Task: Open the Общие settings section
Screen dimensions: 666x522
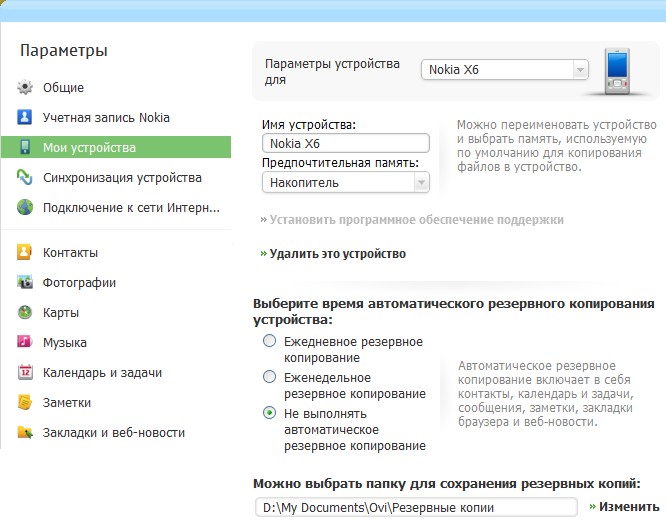Action: pos(63,87)
